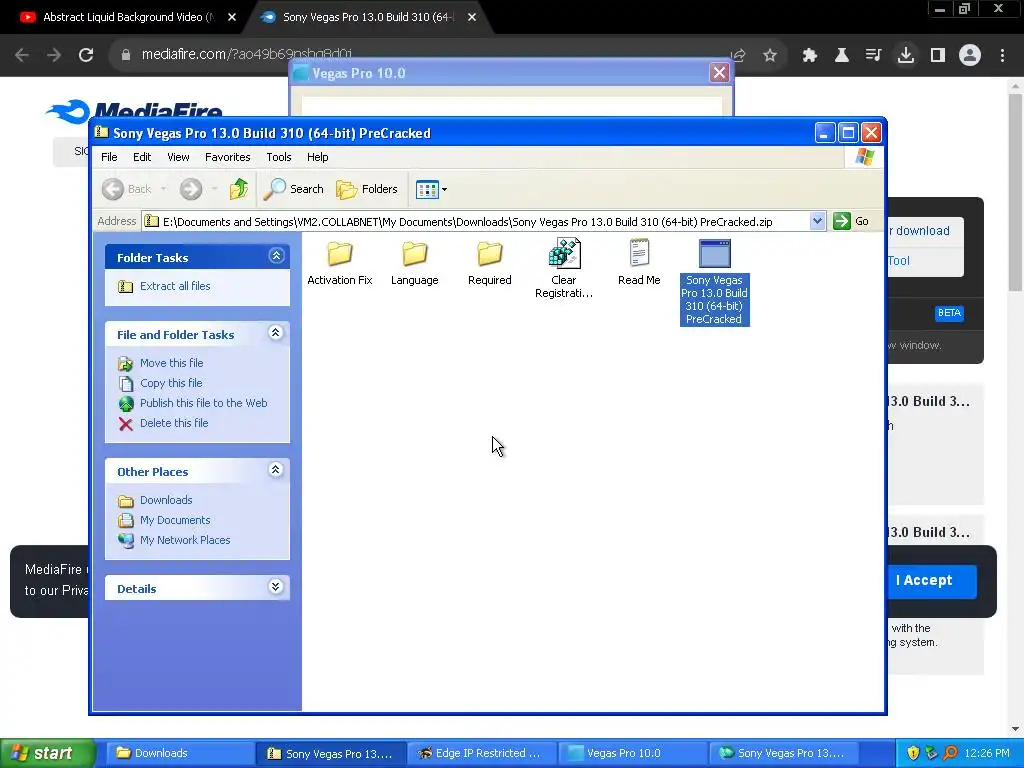Open the media control icon in Chrome toolbar

coord(874,56)
